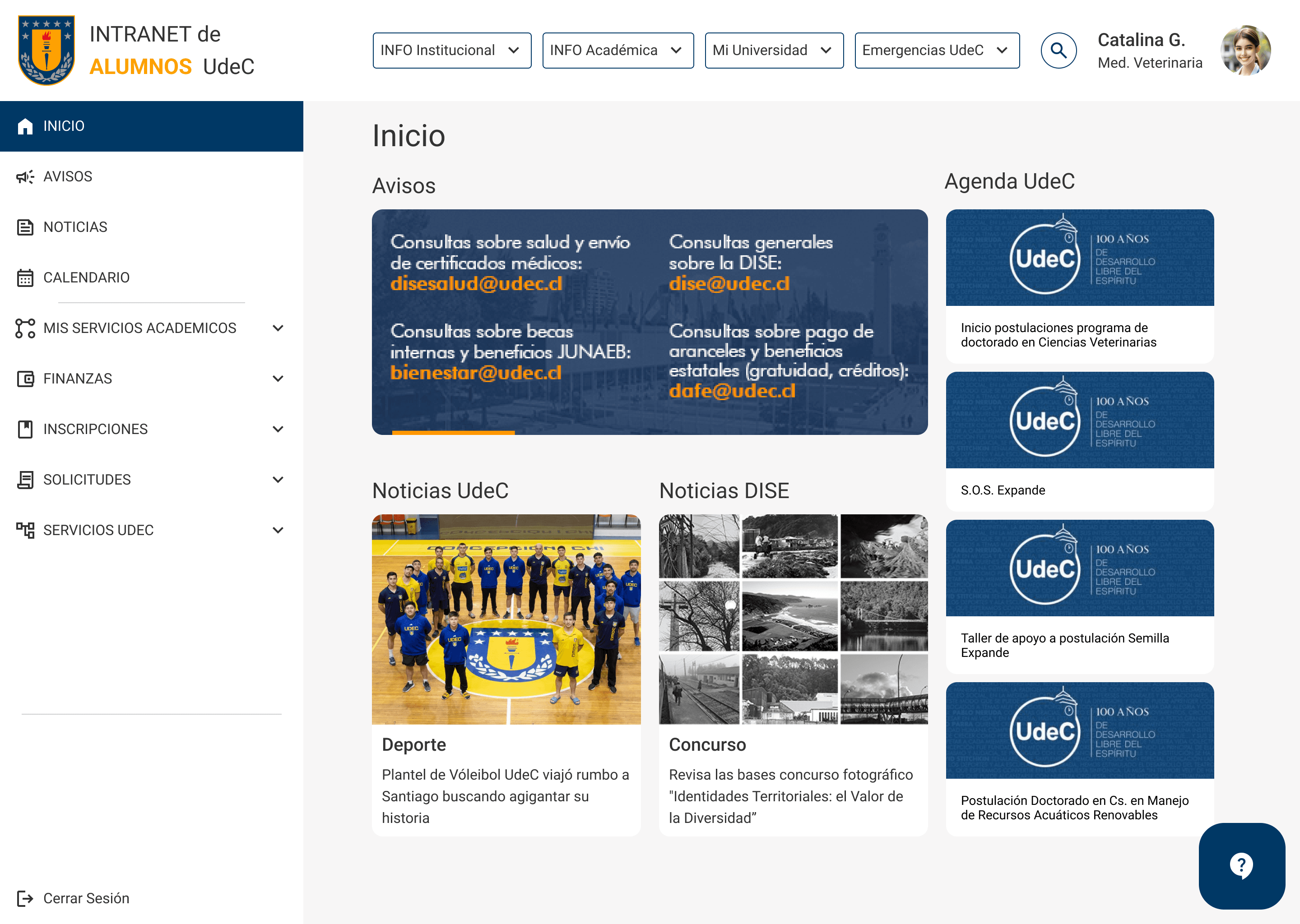Click the Agenda UdeC heading
The width and height of the screenshot is (1300, 924).
pyautogui.click(x=1010, y=181)
